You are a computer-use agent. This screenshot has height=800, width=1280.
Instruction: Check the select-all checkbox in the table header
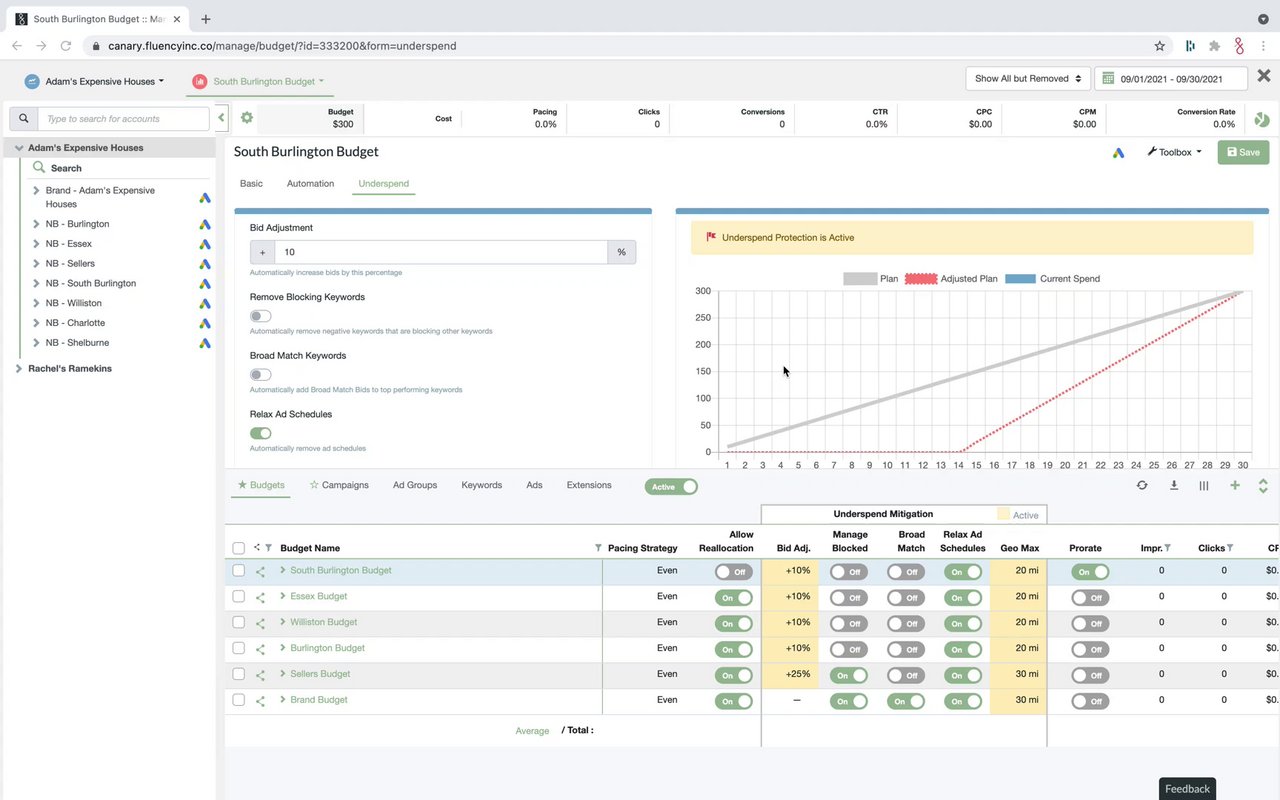click(x=238, y=548)
